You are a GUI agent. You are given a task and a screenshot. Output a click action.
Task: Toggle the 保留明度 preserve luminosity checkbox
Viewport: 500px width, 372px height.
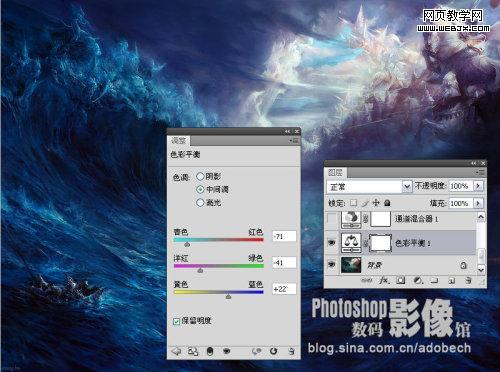[177, 321]
